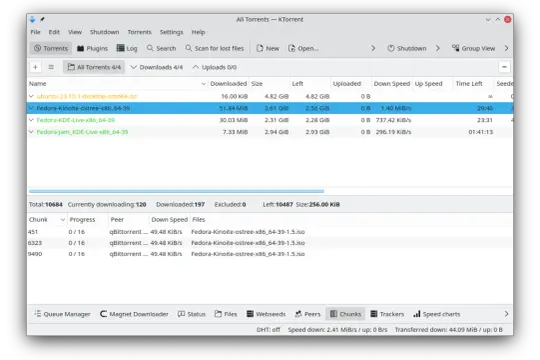Image resolution: width=540 pixels, height=360 pixels.
Task: Click the arrow icon beside Fedora-KDE-Live torrent
Action: point(31,120)
